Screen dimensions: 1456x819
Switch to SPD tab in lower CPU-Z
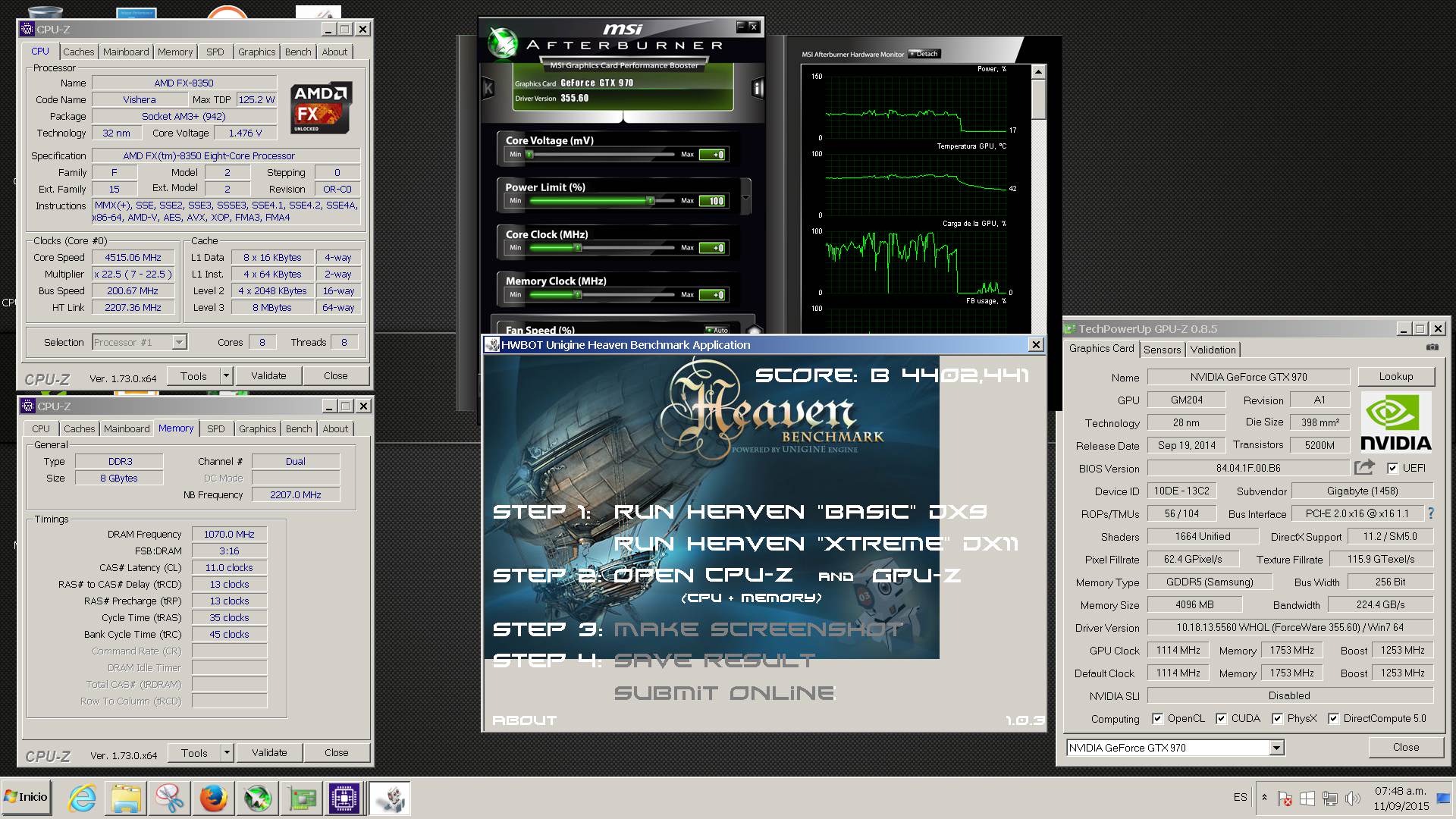(x=216, y=428)
